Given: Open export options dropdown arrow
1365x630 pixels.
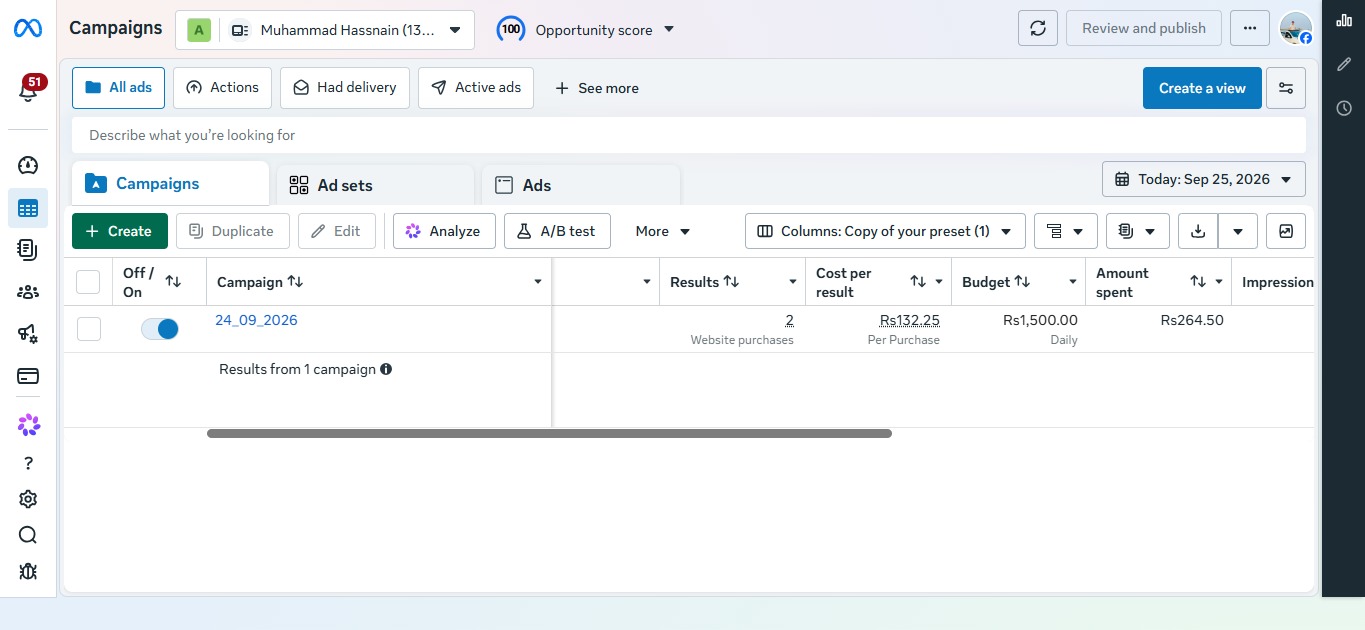Looking at the screenshot, I should (1238, 231).
